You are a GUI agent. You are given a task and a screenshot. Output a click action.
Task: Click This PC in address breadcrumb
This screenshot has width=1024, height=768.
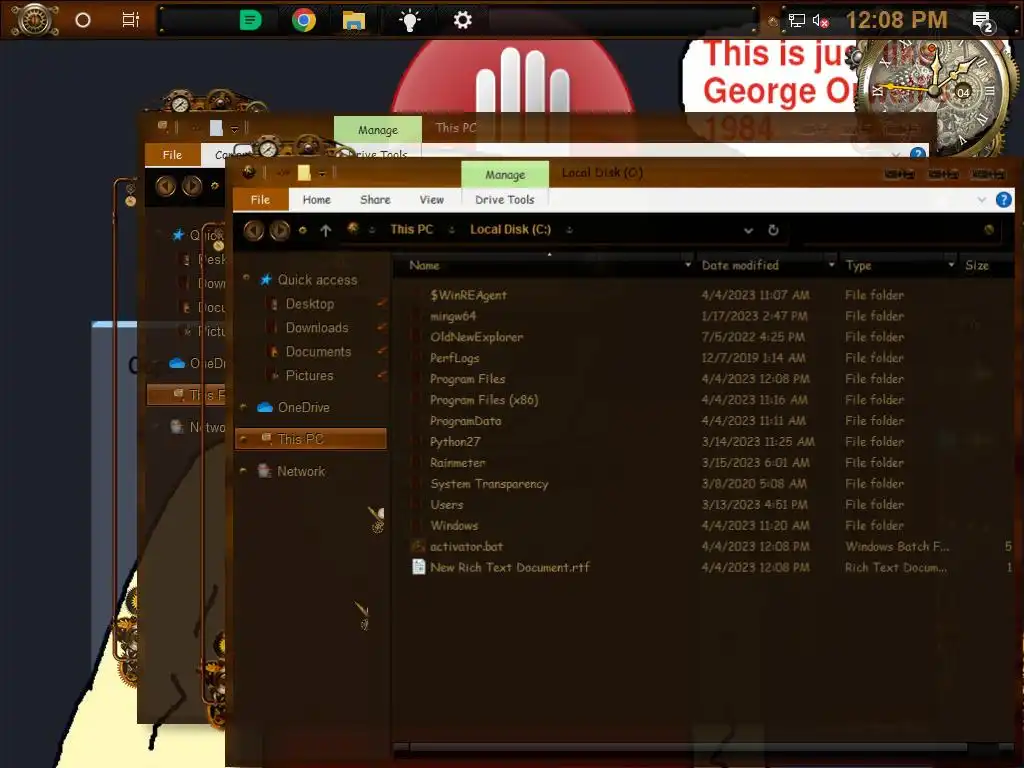pyautogui.click(x=411, y=229)
